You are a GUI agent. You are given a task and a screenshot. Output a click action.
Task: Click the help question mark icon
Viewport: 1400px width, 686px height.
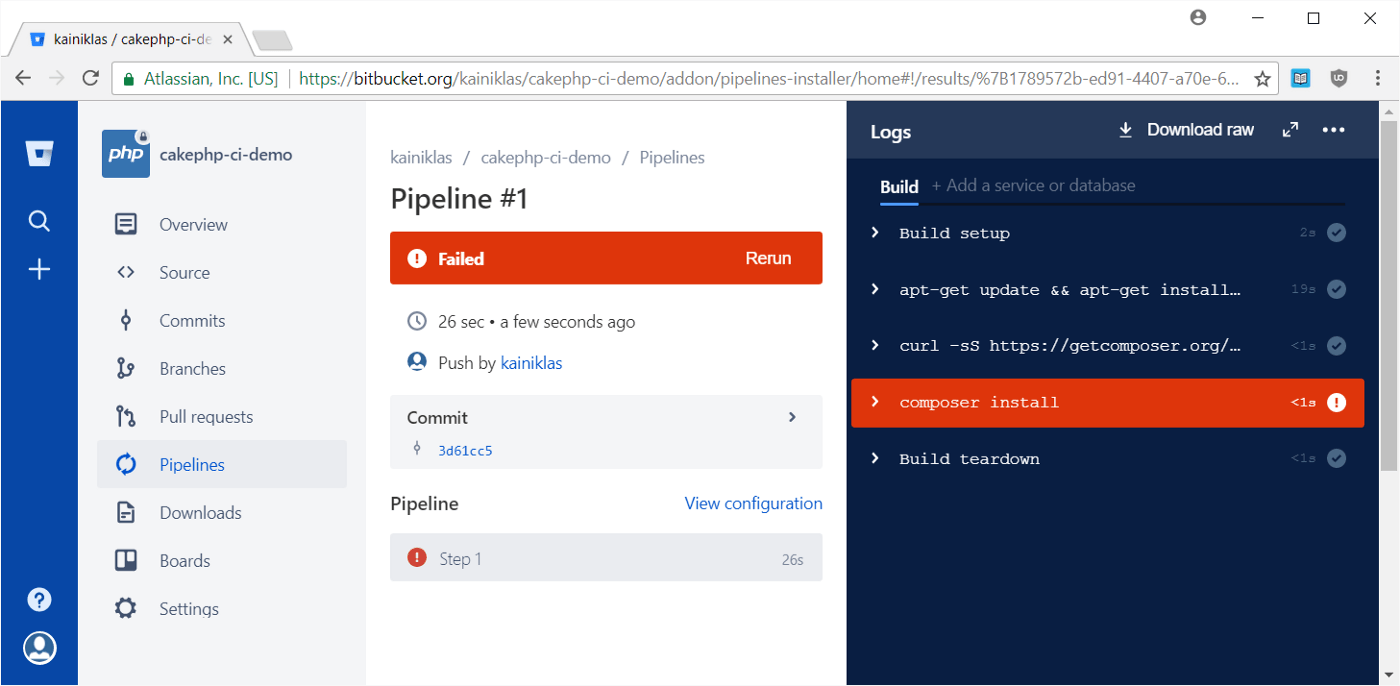coord(38,599)
